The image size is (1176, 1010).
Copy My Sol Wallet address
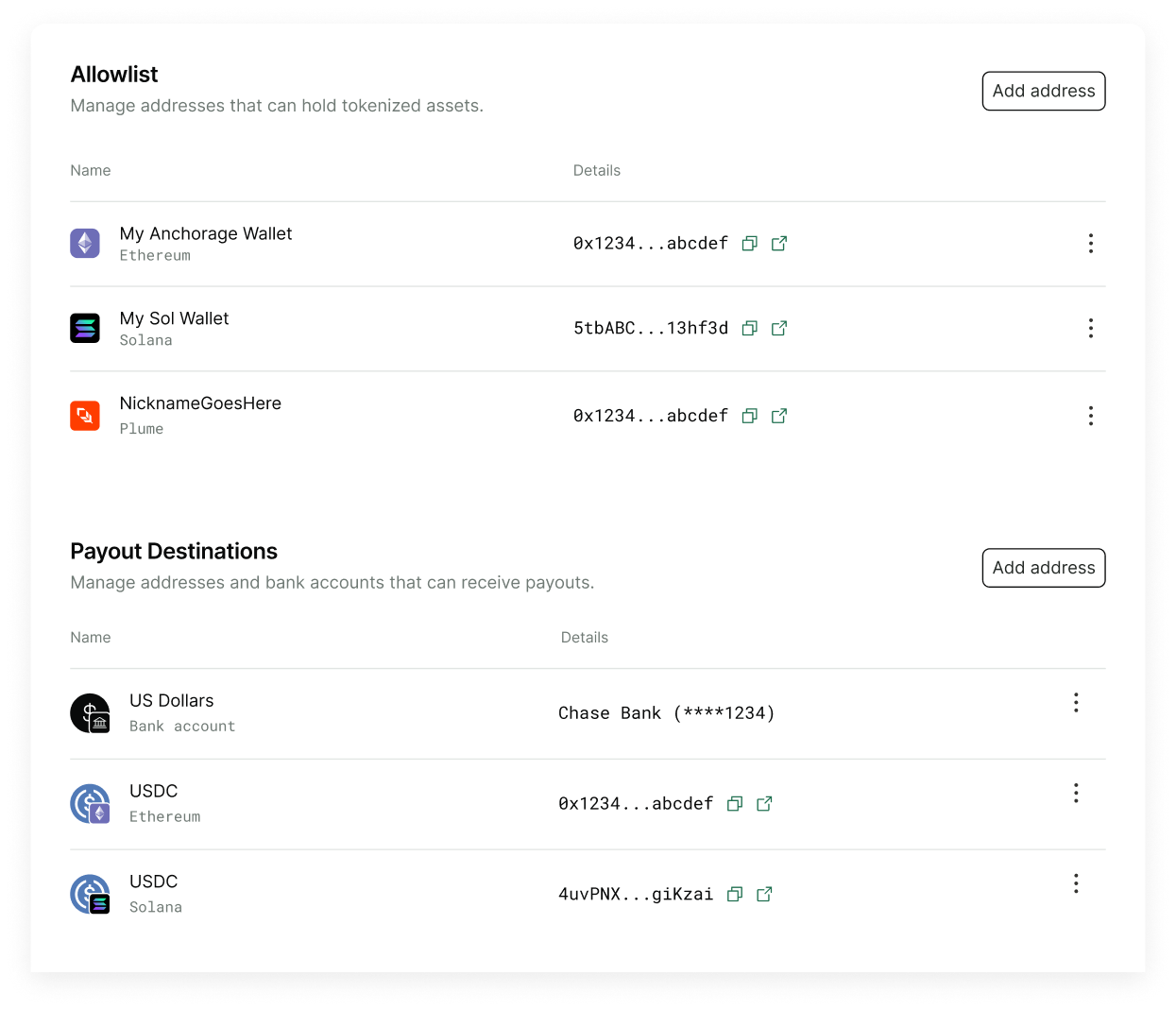coord(749,329)
